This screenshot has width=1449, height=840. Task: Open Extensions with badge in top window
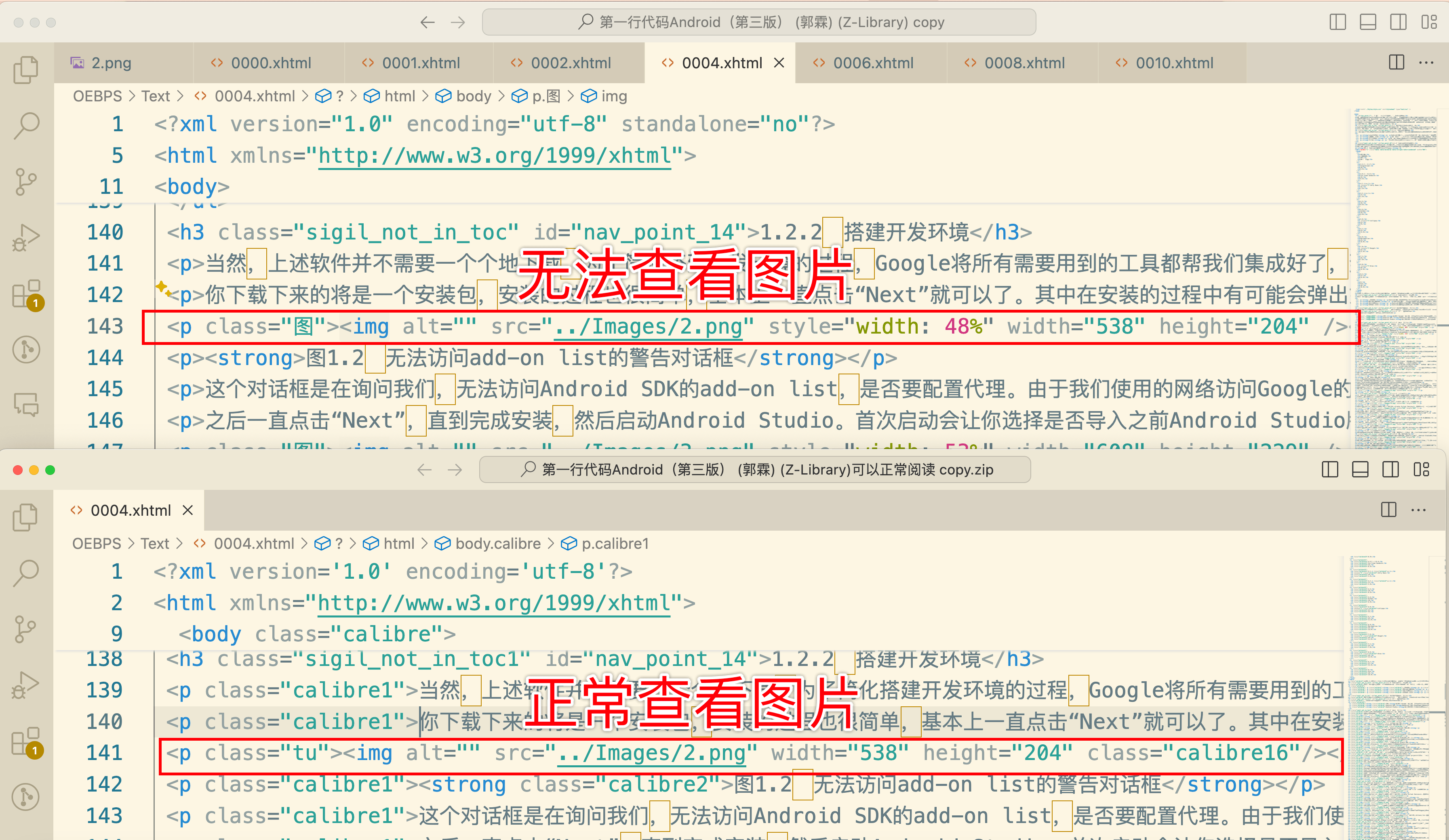pyautogui.click(x=26, y=294)
